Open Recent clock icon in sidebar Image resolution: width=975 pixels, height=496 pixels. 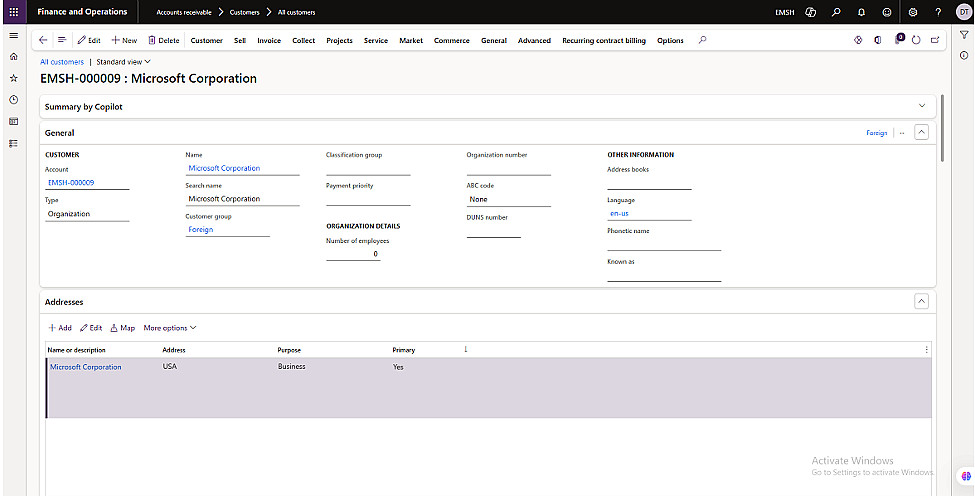[x=13, y=100]
